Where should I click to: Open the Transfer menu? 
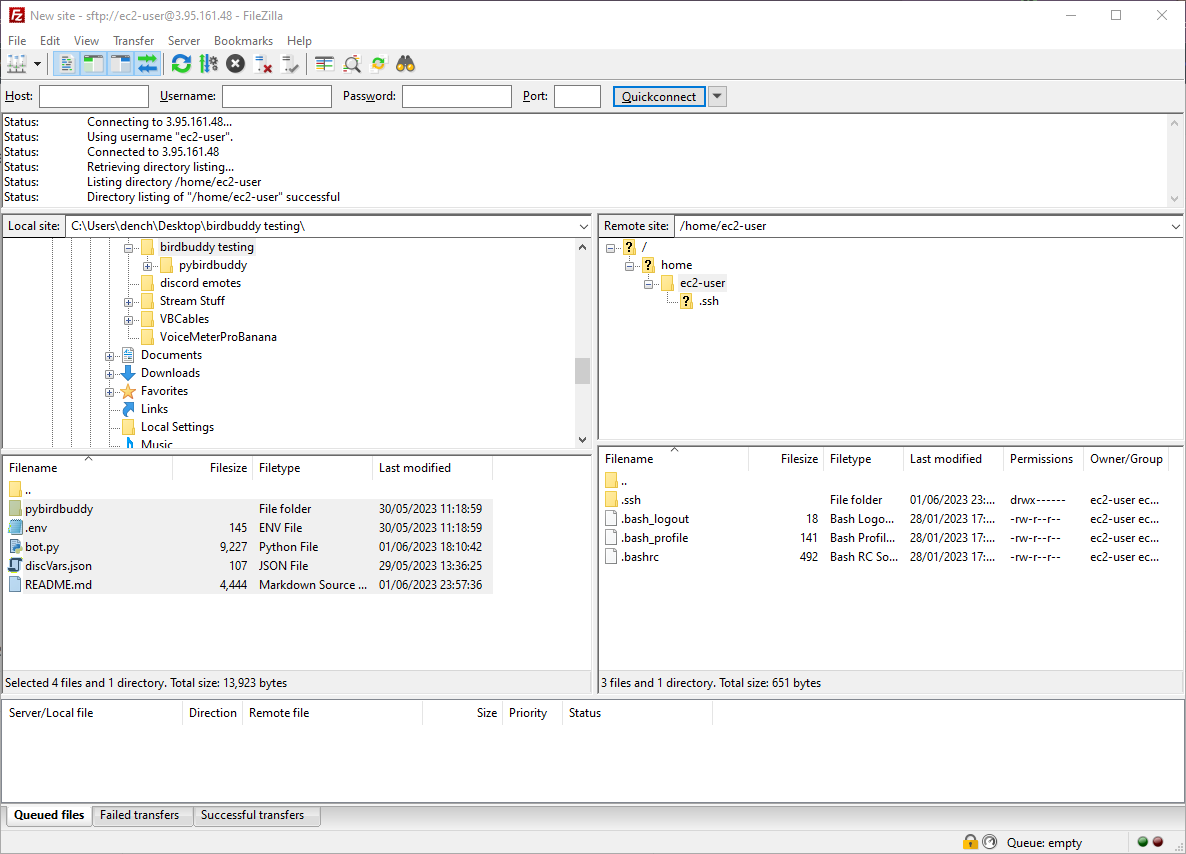[x=133, y=41]
